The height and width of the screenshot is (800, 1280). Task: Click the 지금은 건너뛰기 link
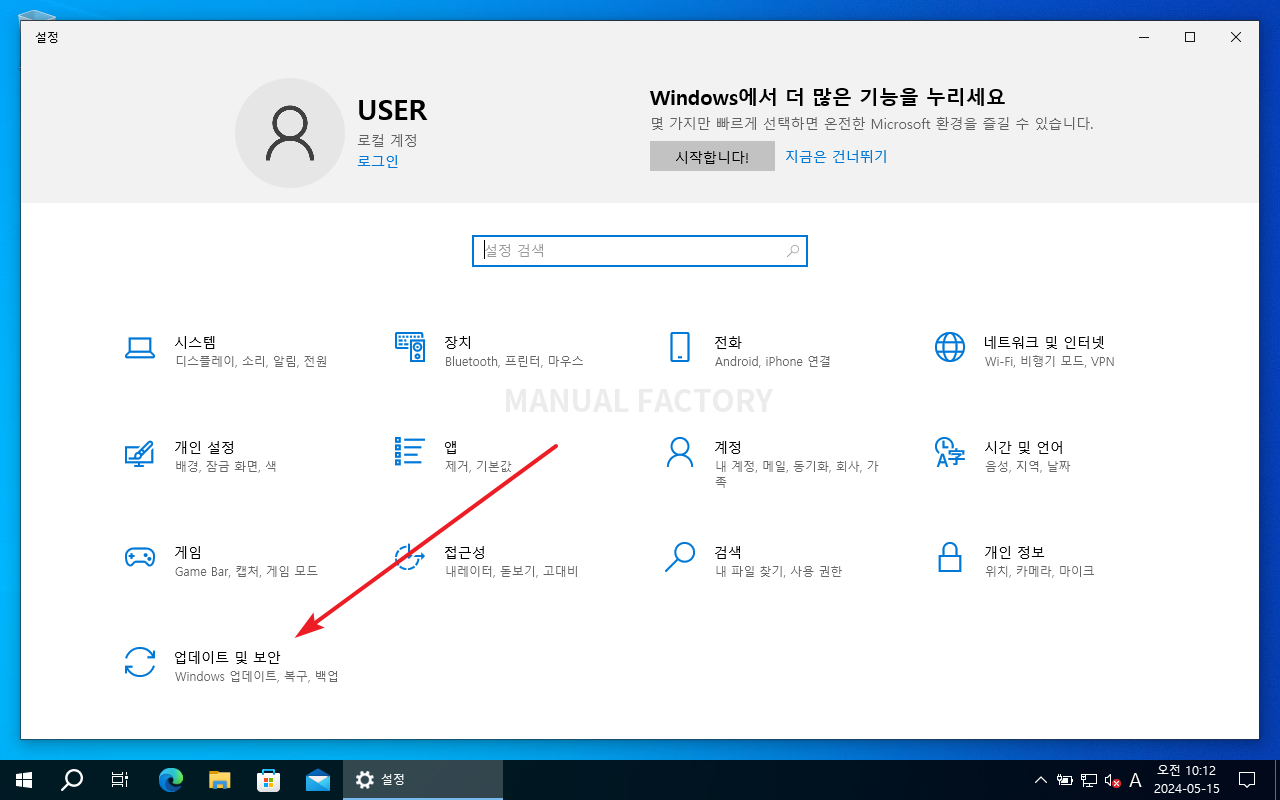coord(836,156)
